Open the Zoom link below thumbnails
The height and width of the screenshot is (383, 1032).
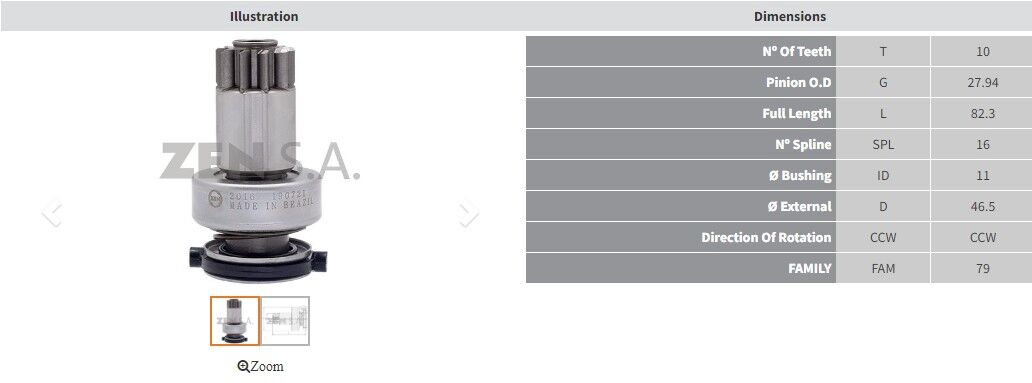tap(260, 367)
